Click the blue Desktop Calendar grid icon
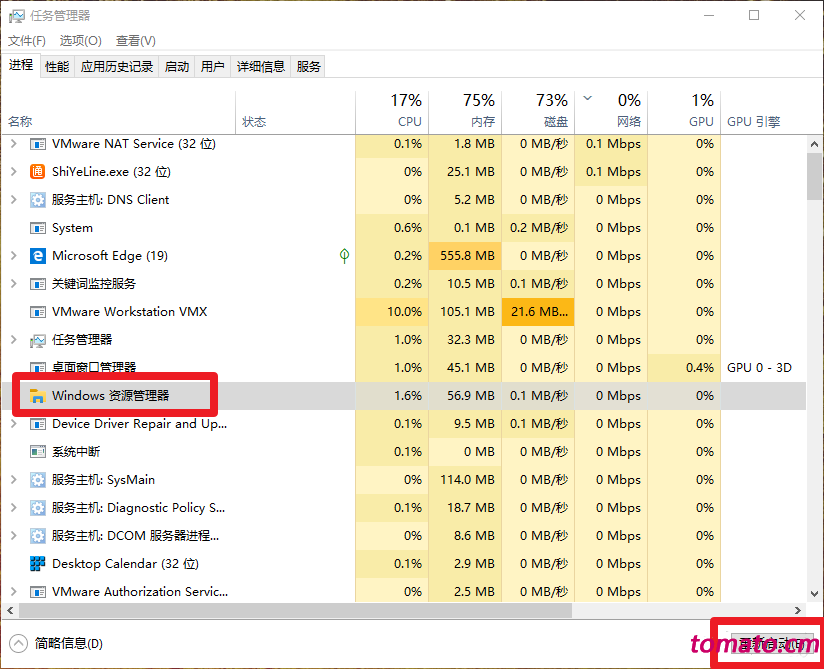This screenshot has width=824, height=669. (37, 563)
